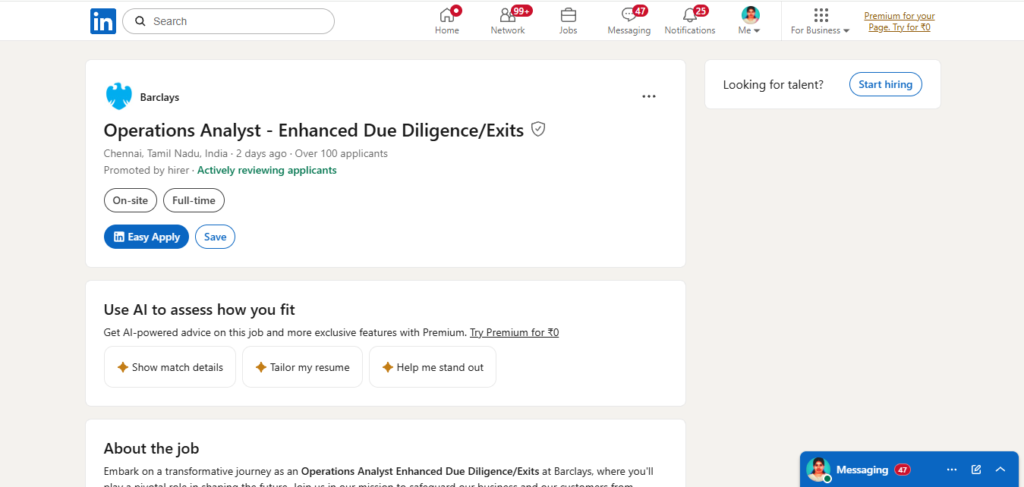1024x487 pixels.
Task: Open Messaging overlay three-dot options
Action: (952, 469)
